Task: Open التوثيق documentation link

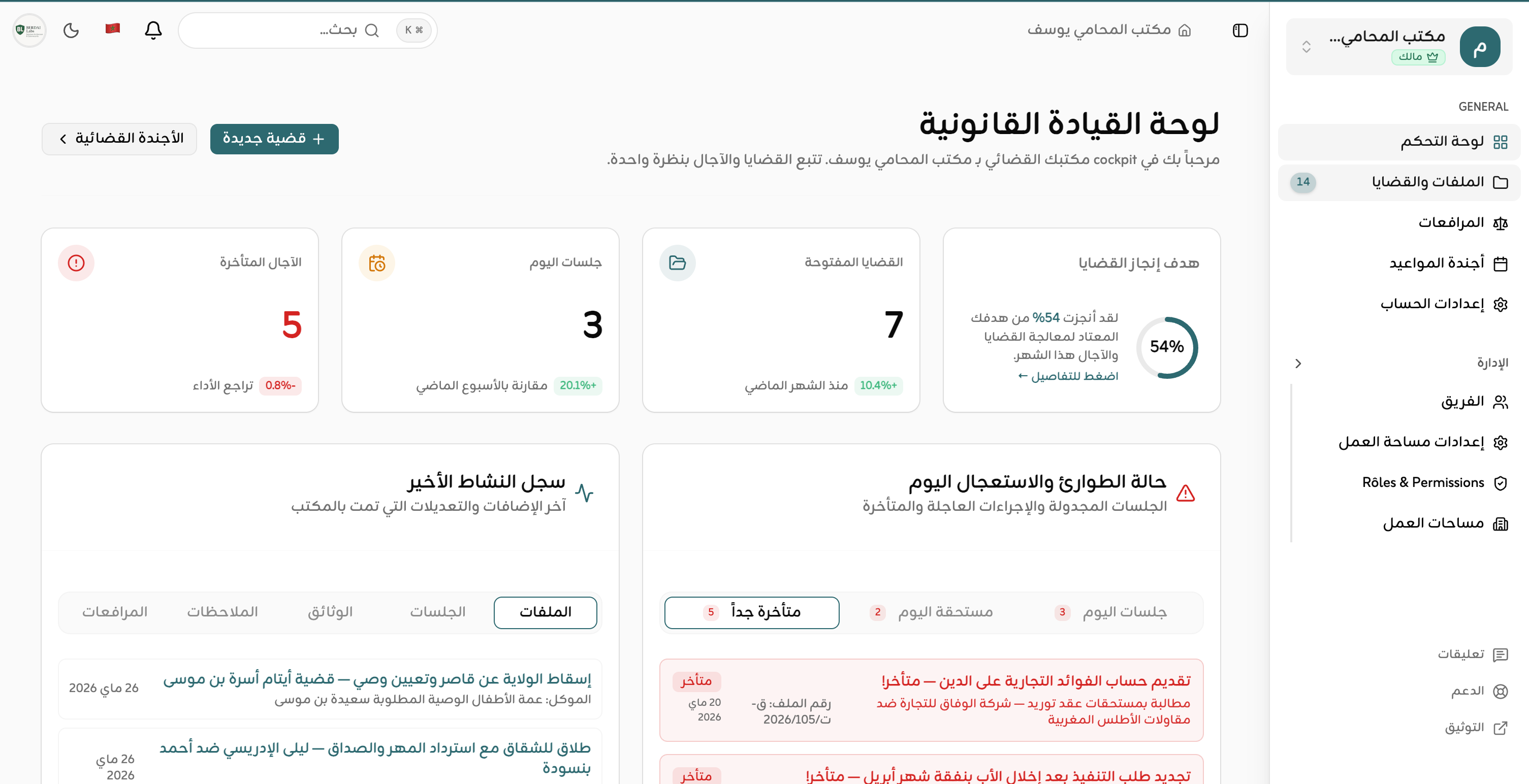Action: click(x=1476, y=728)
